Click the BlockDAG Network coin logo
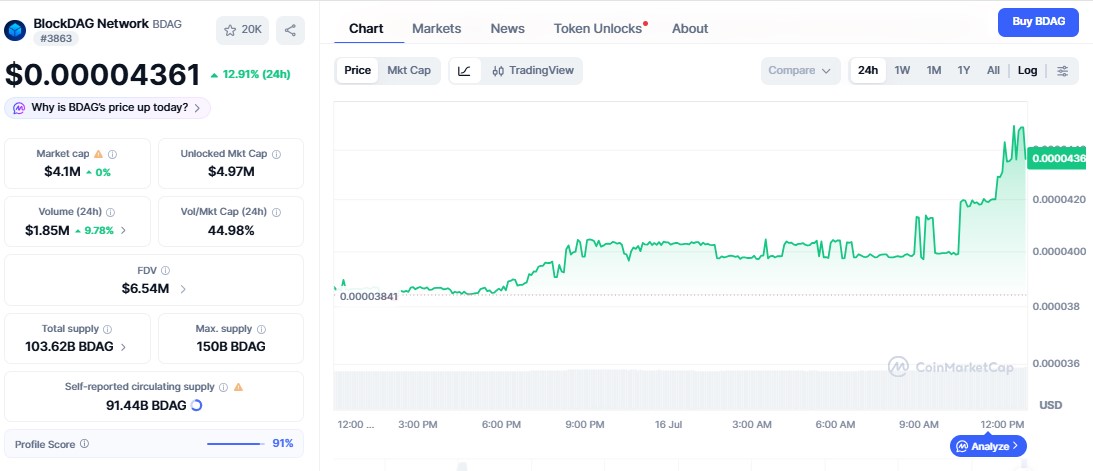The image size is (1093, 471). click(15, 30)
